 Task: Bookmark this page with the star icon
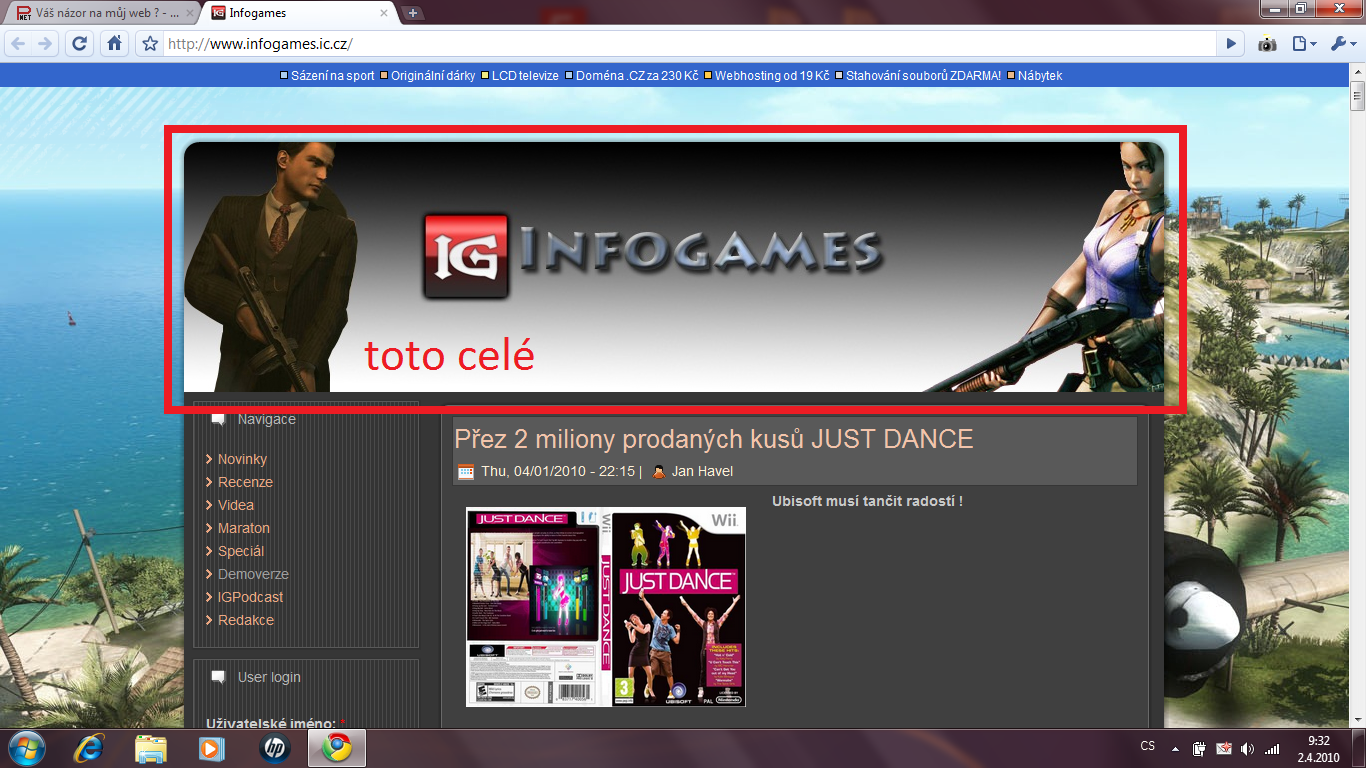tap(150, 44)
